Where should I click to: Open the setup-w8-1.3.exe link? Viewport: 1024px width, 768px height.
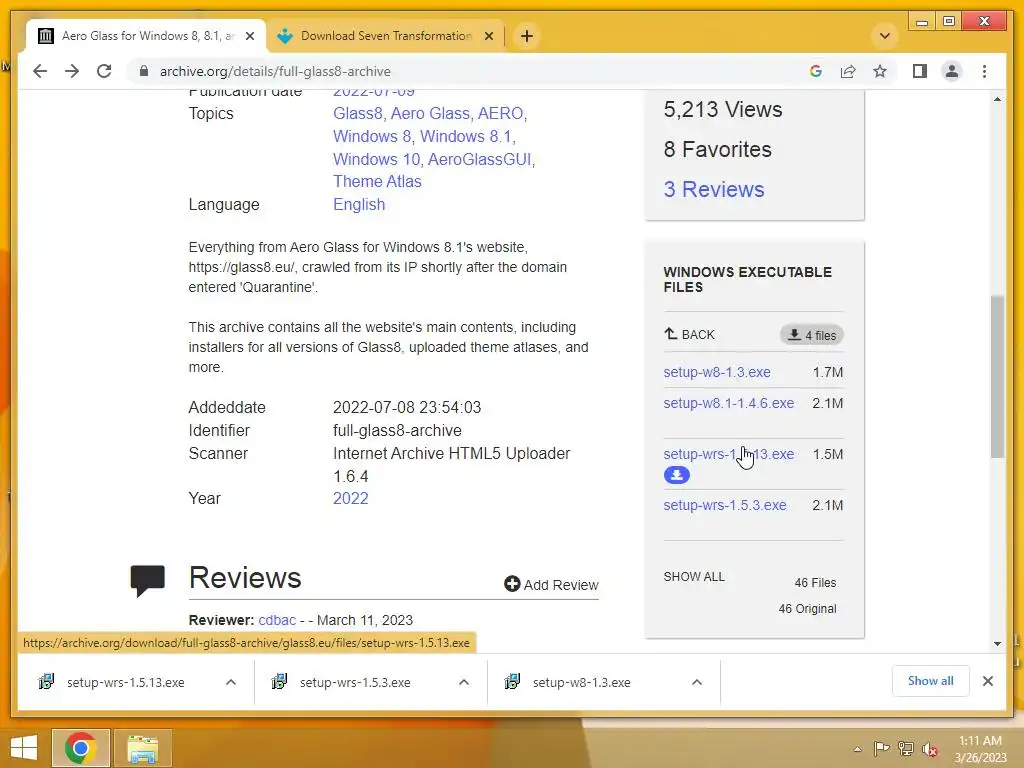tap(716, 372)
